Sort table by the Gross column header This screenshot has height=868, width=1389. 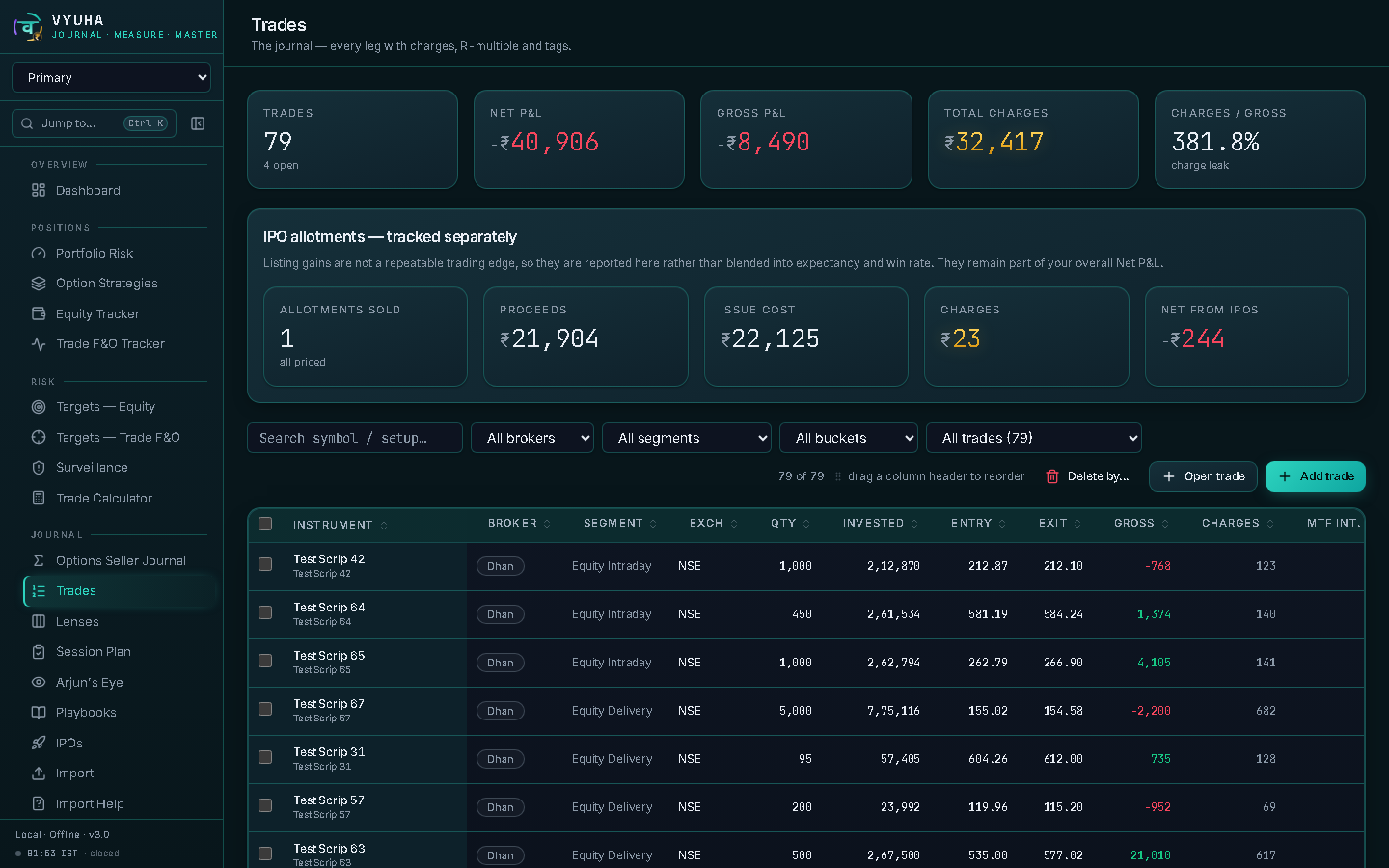1141,524
